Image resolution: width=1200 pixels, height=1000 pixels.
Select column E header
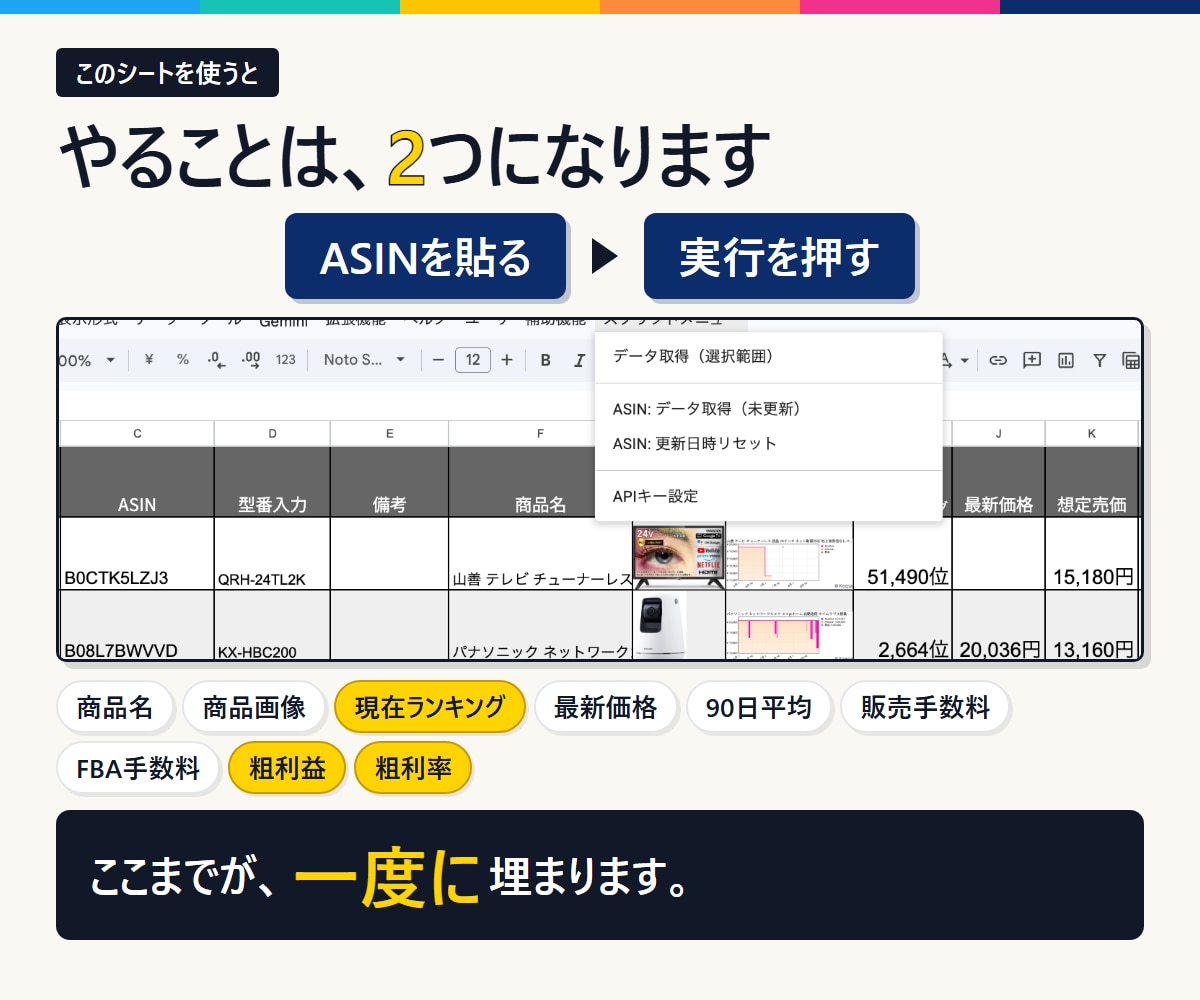(389, 433)
